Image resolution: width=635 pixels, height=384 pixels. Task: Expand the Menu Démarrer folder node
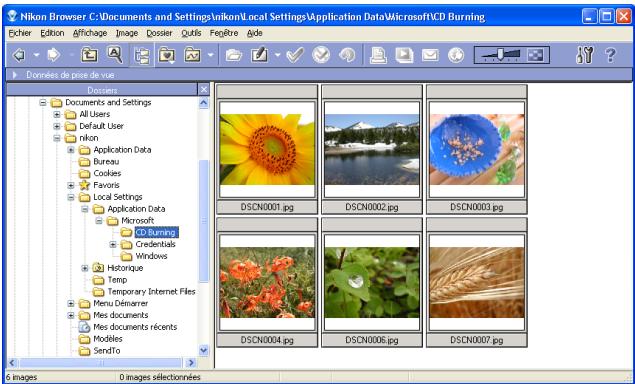pos(71,303)
